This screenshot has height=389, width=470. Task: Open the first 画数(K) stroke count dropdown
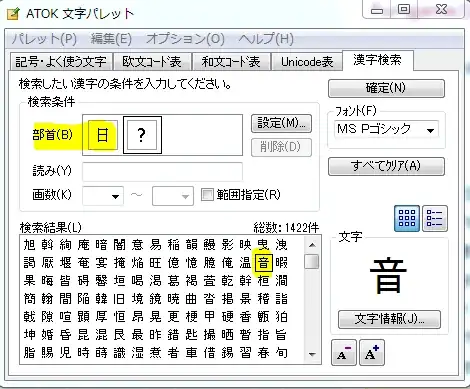(x=103, y=196)
